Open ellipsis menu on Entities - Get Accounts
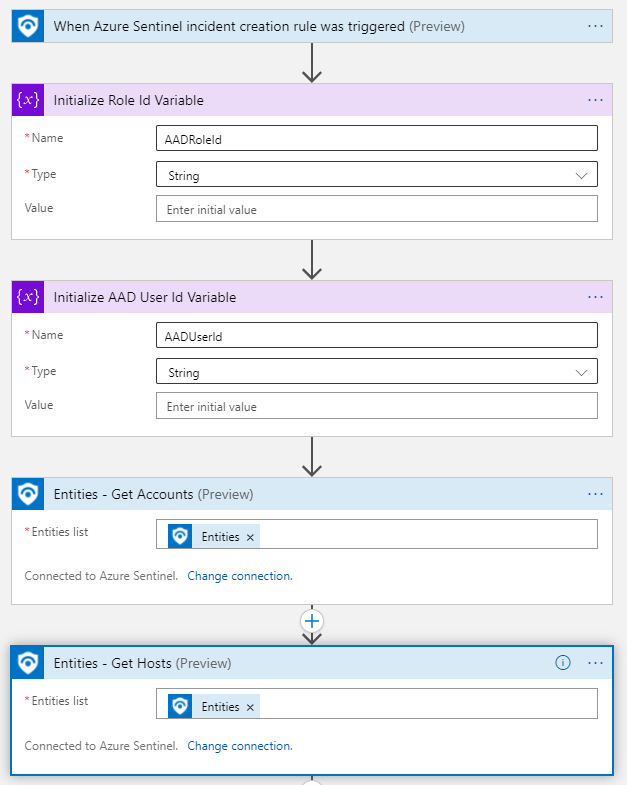Viewport: 627px width, 785px height. point(596,494)
